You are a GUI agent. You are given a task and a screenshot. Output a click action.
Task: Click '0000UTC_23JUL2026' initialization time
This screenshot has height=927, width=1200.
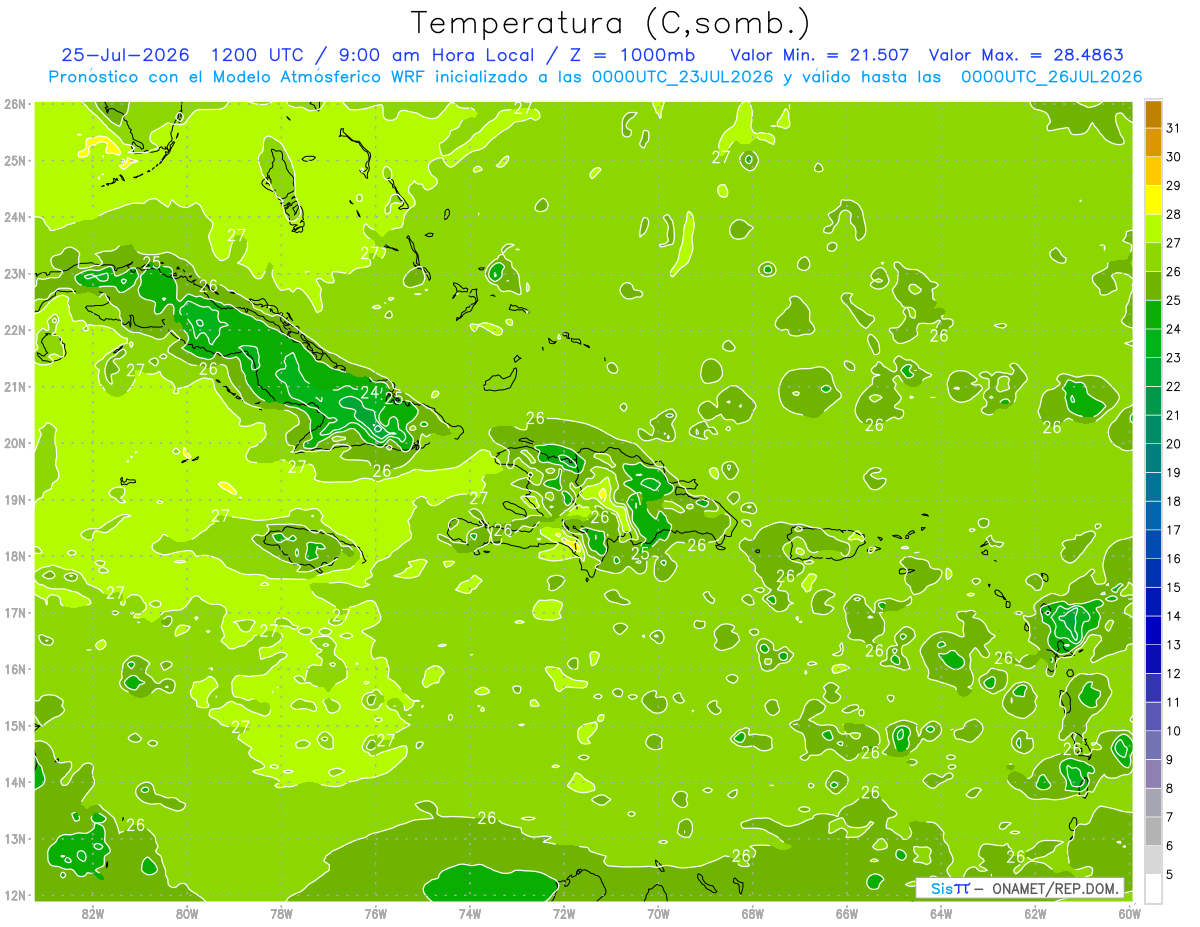(x=683, y=77)
